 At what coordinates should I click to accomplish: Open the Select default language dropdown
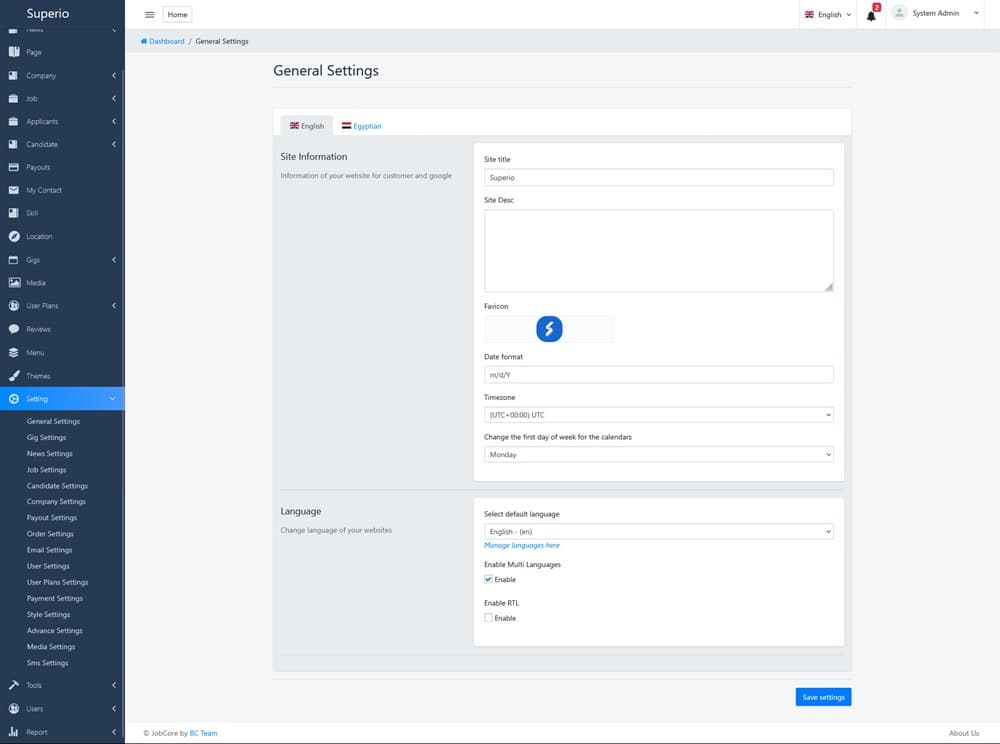tap(658, 532)
